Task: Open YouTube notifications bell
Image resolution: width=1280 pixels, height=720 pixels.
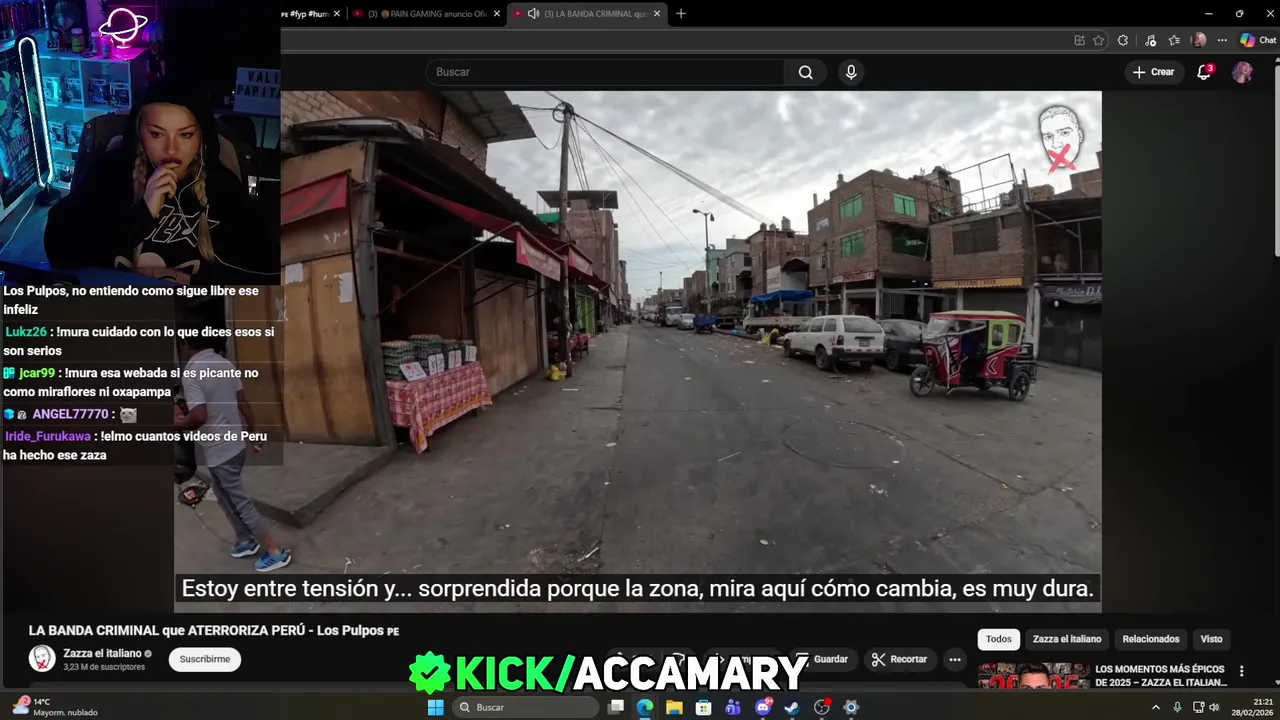Action: [1204, 72]
